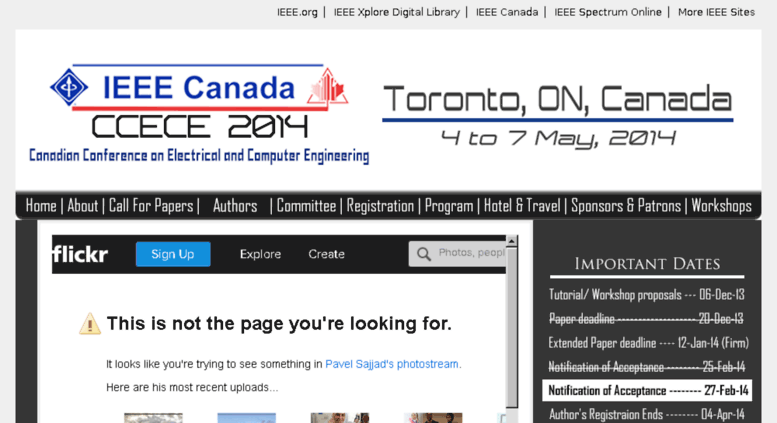Click Extended Paper deadline 12-Jan-14 row
This screenshot has width=777, height=423.
click(x=648, y=343)
